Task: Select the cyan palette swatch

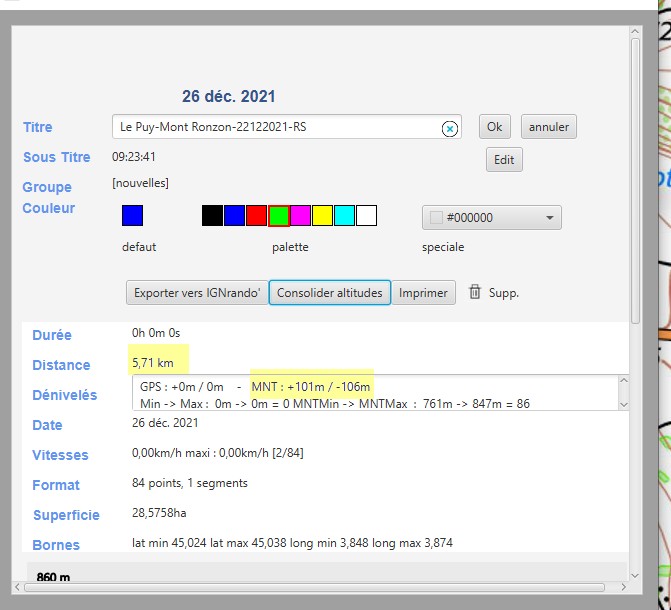Action: (x=344, y=216)
